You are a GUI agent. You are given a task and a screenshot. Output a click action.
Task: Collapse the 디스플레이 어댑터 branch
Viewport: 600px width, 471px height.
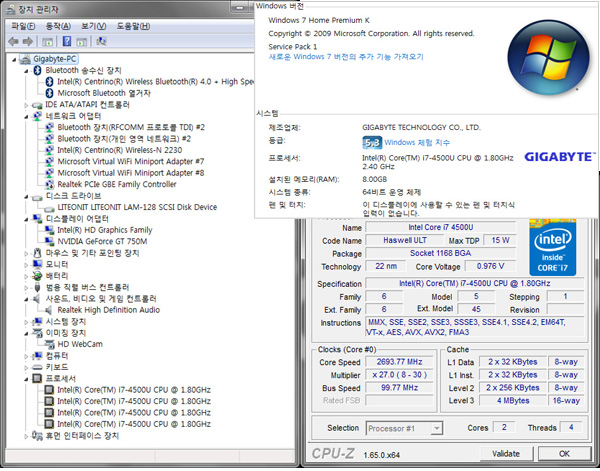click(x=26, y=220)
